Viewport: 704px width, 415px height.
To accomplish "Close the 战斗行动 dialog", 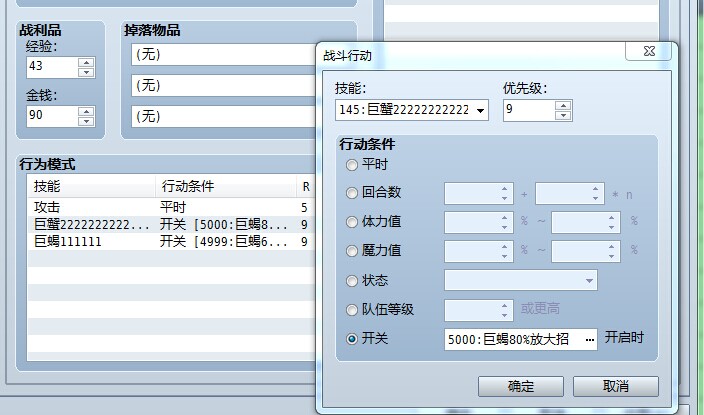I will [x=649, y=51].
